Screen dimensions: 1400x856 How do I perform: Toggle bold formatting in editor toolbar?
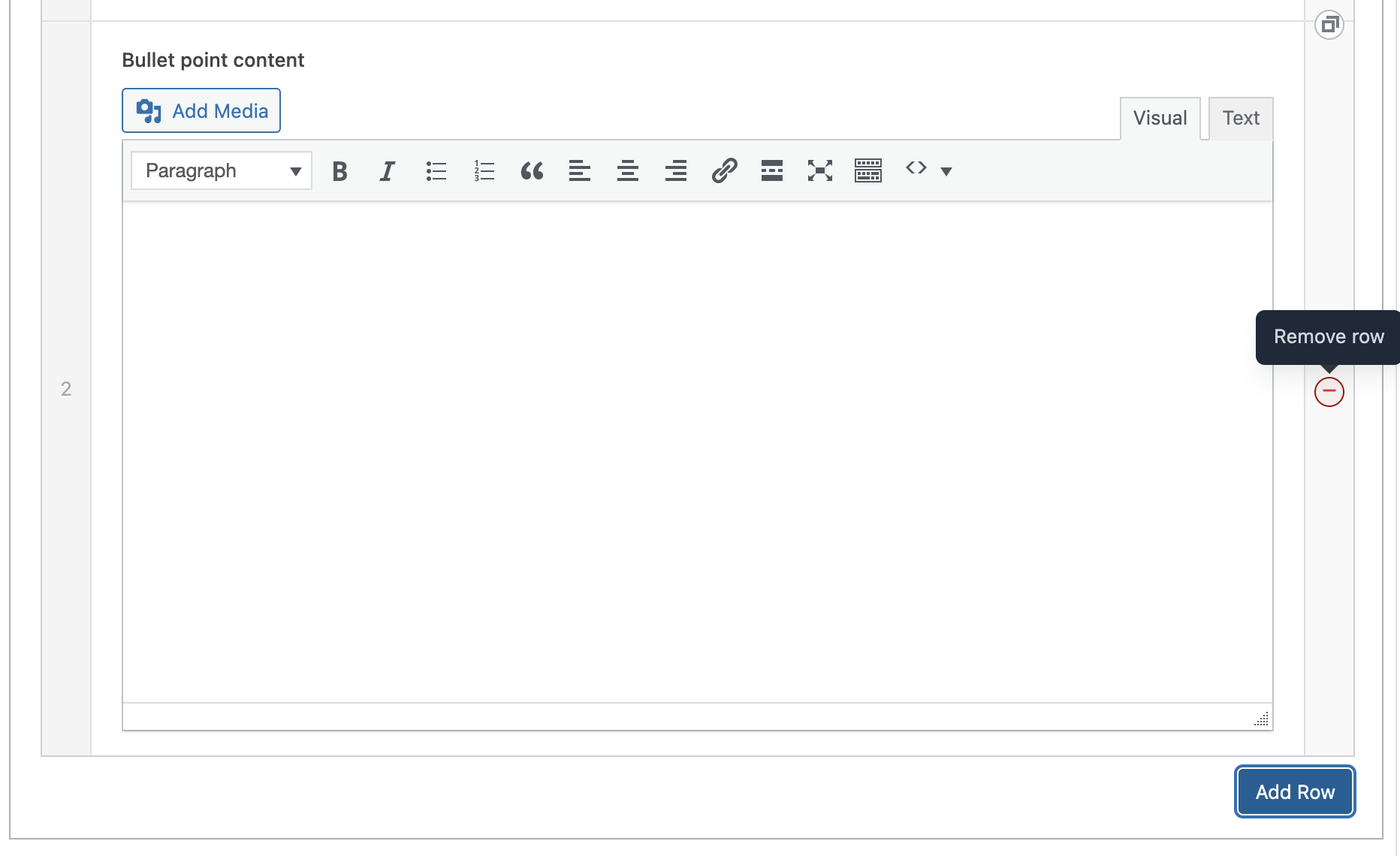click(339, 171)
